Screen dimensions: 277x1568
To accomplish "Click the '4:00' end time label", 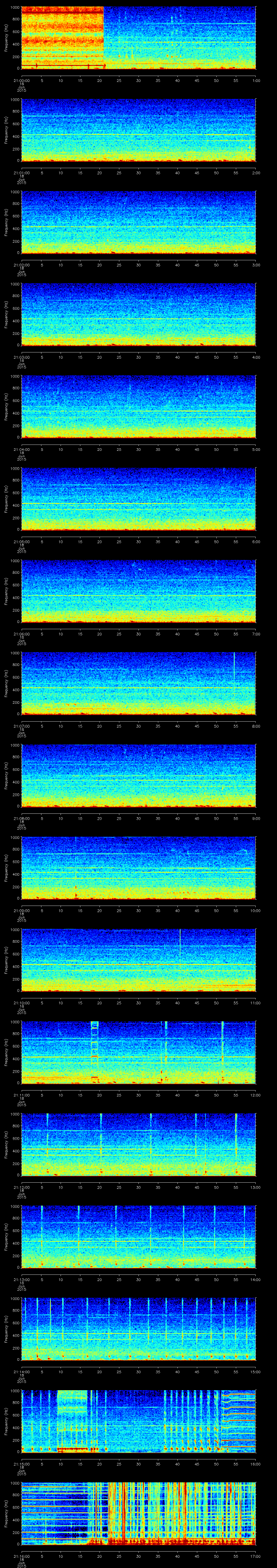I will tap(256, 357).
